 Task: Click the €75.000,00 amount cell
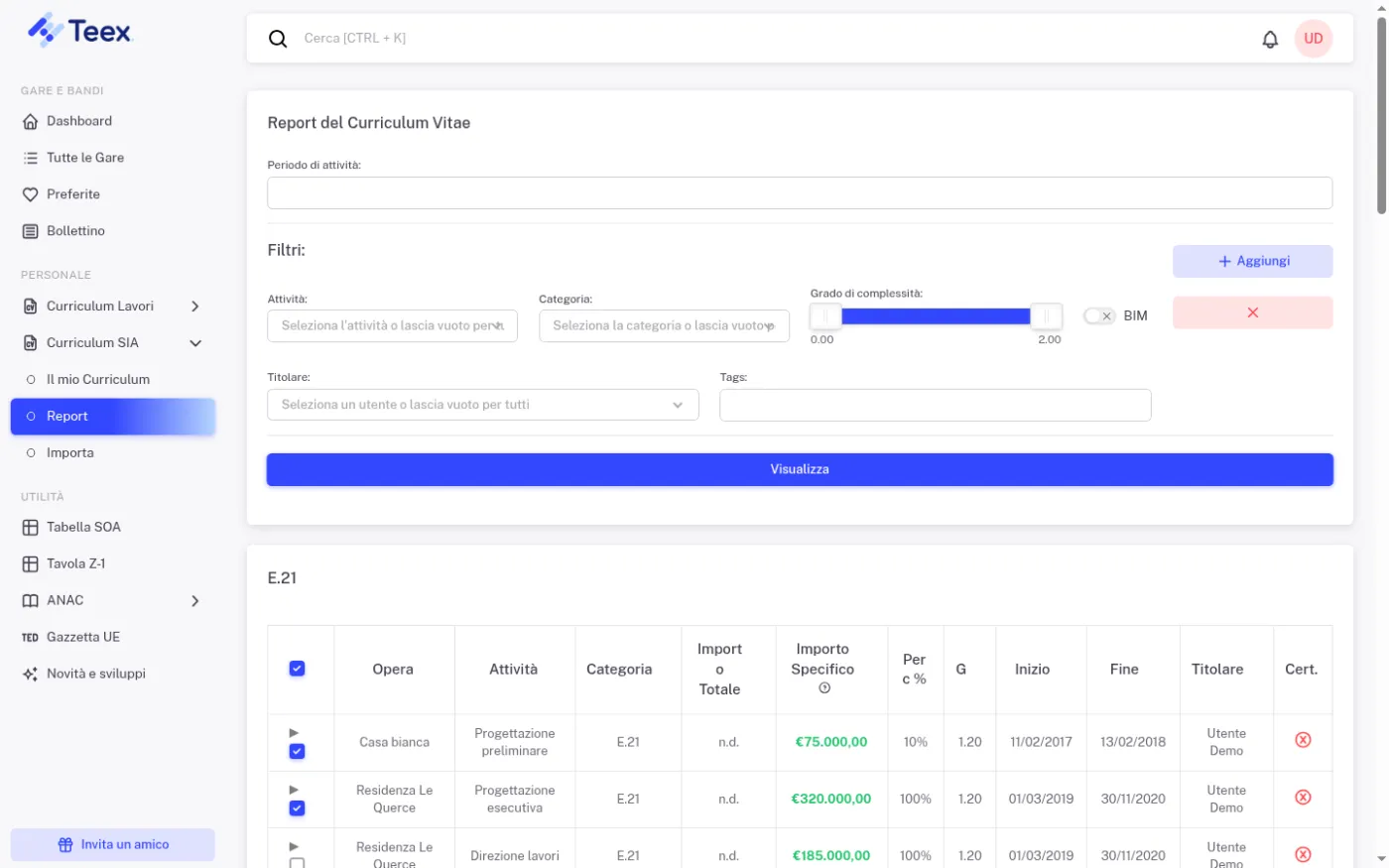pos(831,742)
